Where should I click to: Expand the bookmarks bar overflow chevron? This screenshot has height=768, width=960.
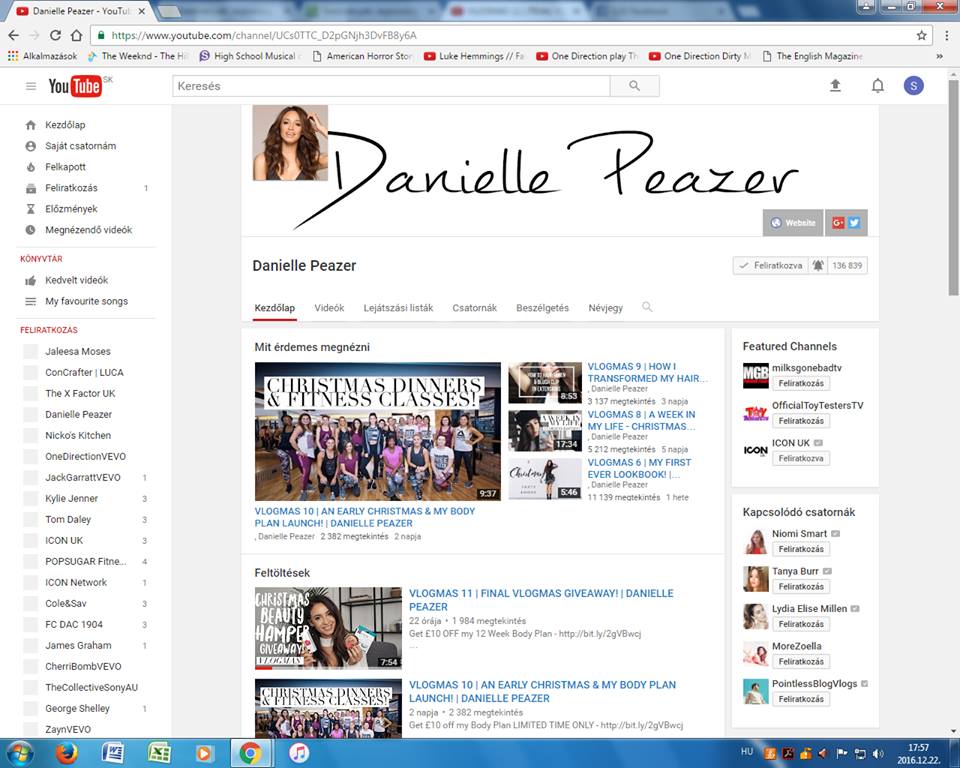939,56
